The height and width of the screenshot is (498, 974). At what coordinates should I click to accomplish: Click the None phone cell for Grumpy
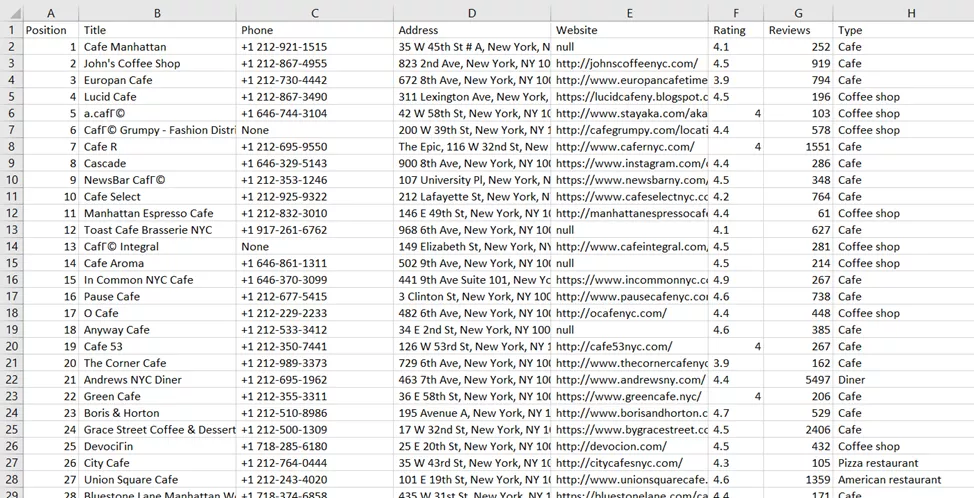pos(315,130)
